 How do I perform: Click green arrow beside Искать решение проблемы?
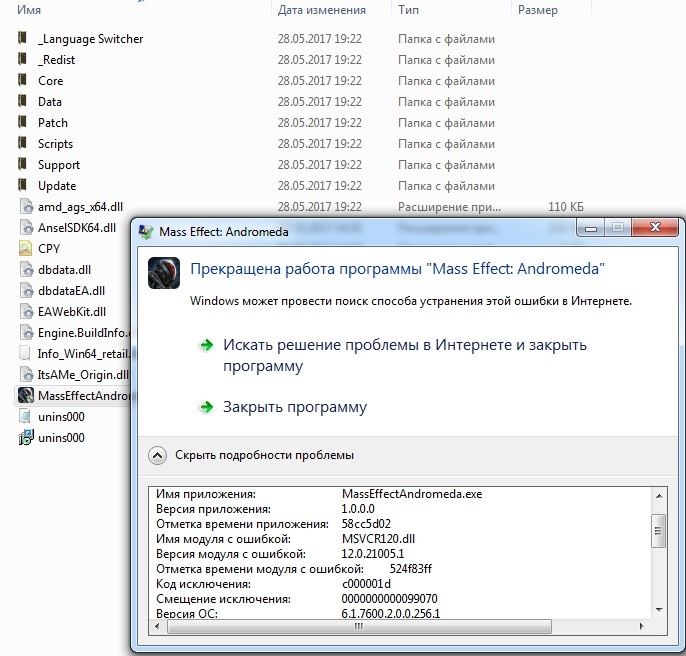pyautogui.click(x=206, y=345)
